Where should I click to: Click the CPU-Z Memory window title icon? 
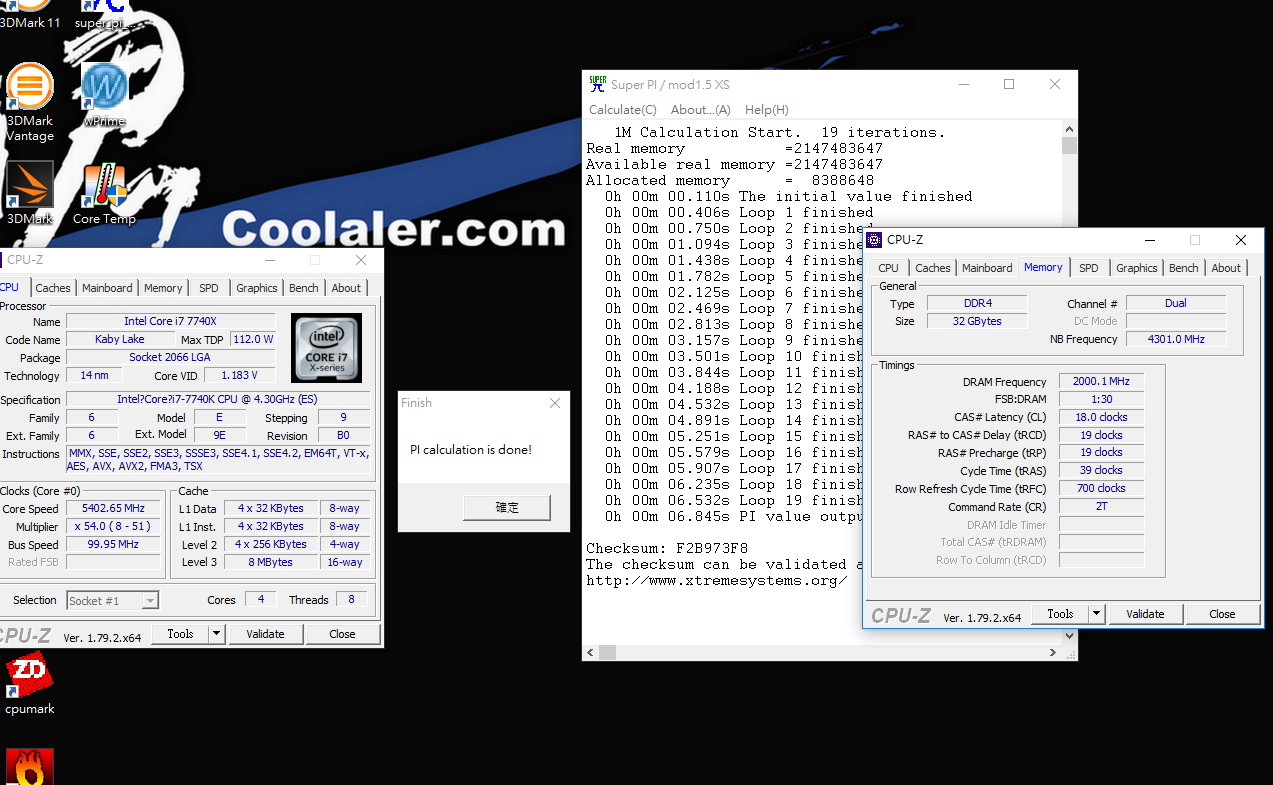(874, 240)
